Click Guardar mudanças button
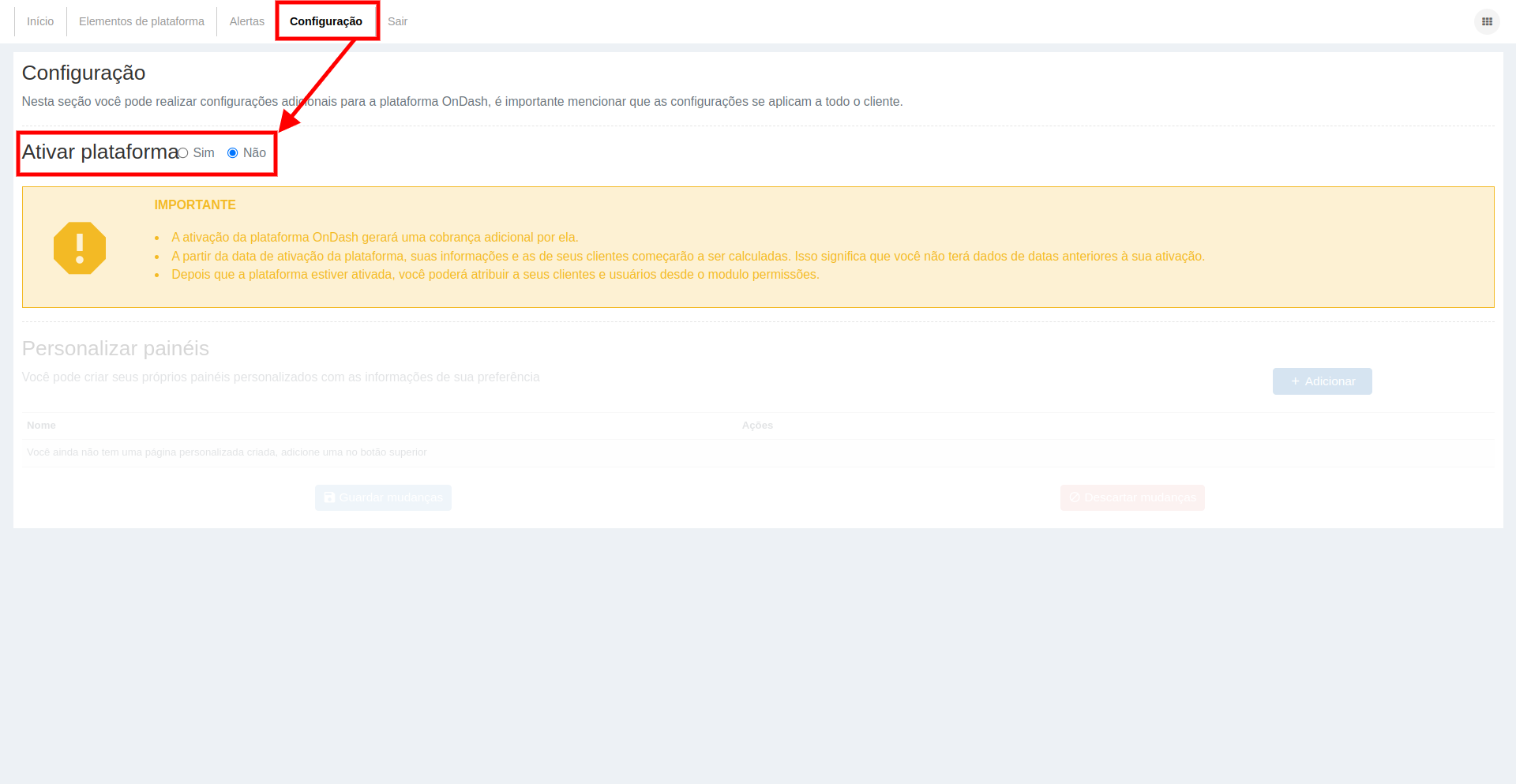 point(383,497)
